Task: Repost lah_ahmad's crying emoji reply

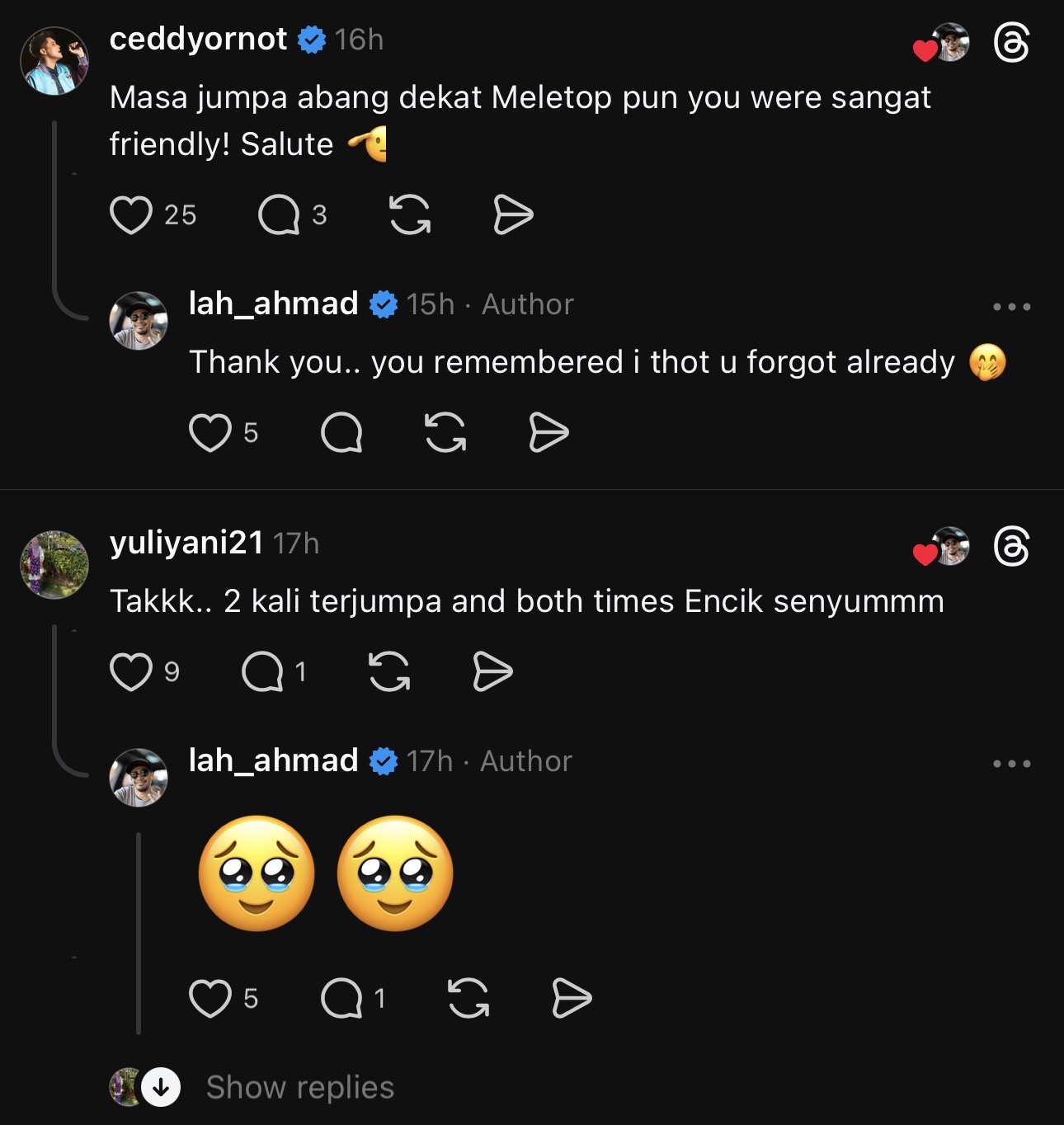Action: [468, 999]
